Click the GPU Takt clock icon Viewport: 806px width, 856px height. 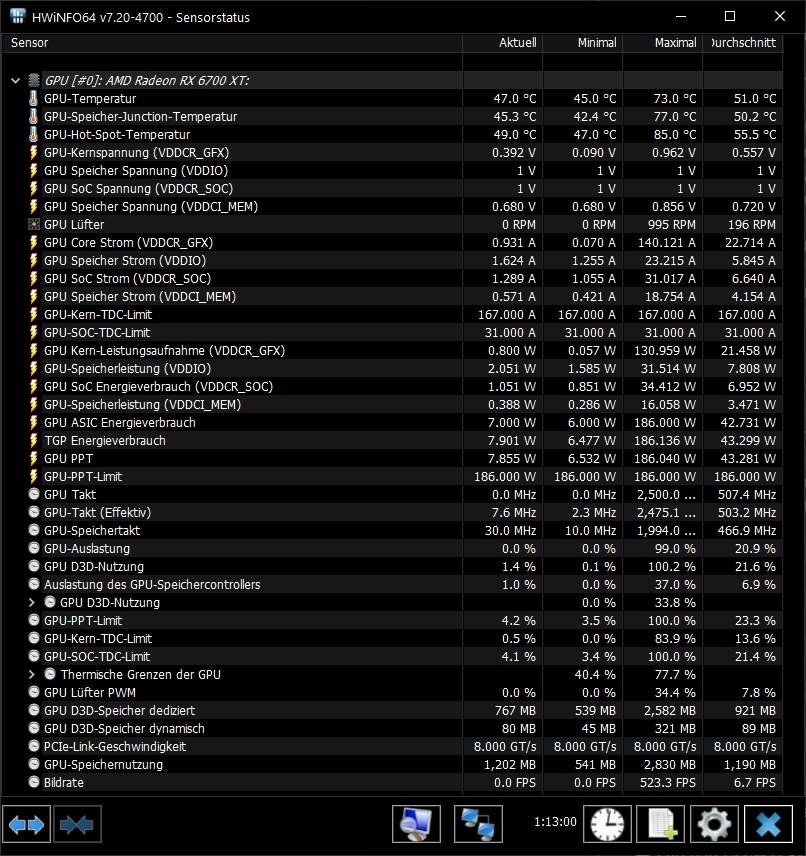click(34, 494)
